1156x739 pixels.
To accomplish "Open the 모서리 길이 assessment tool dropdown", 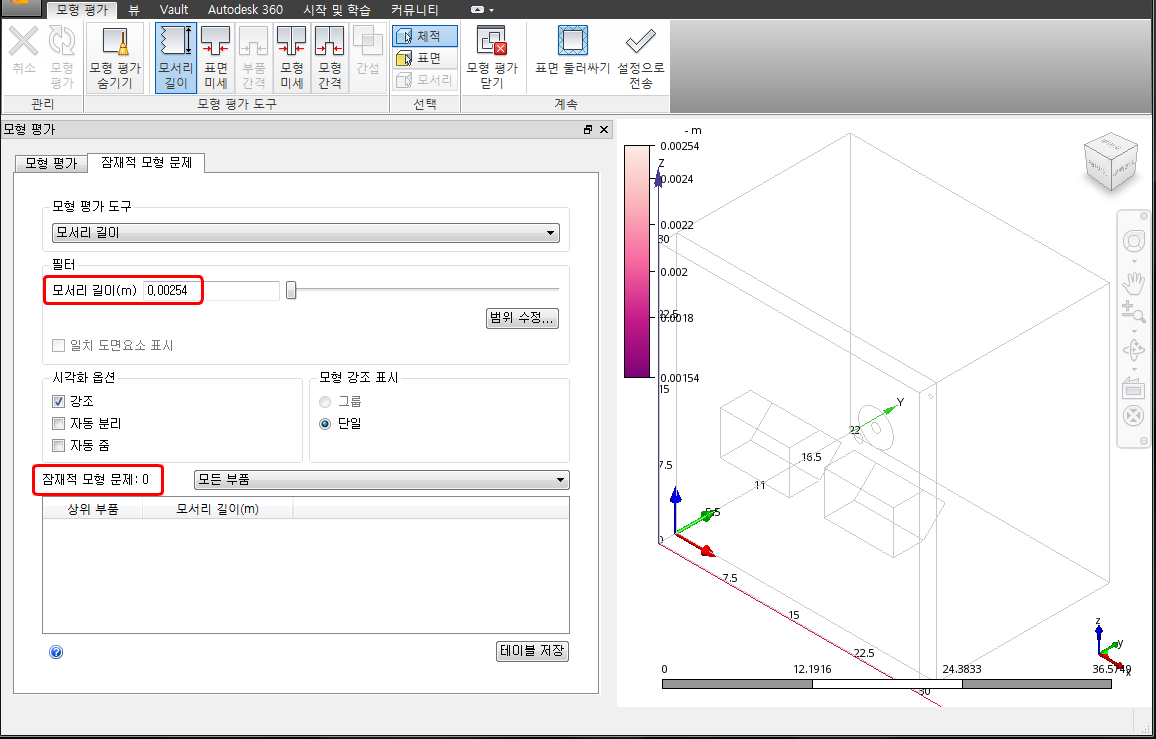I will pyautogui.click(x=305, y=233).
